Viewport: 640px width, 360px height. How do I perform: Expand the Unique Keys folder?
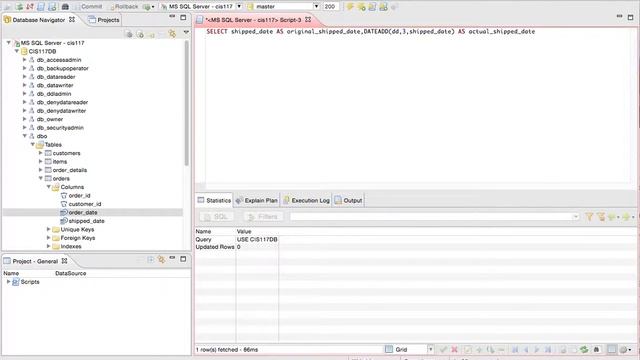49,229
